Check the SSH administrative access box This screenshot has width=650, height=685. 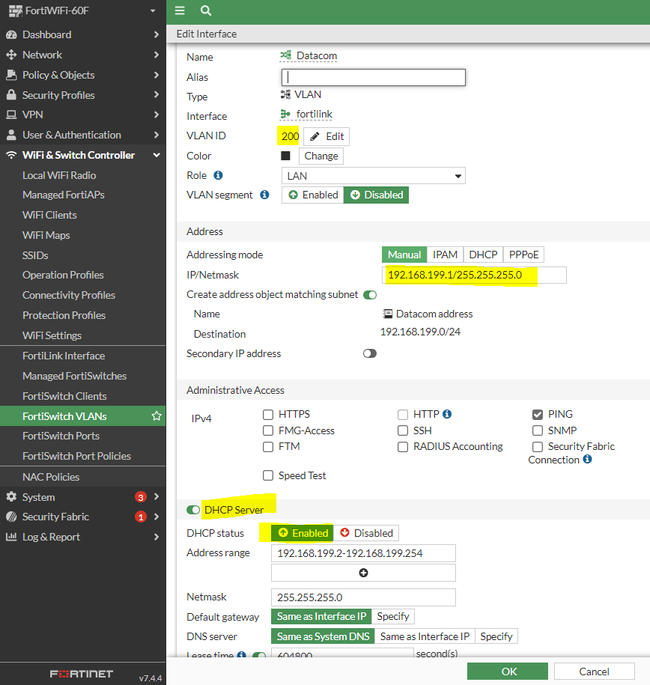tap(403, 430)
